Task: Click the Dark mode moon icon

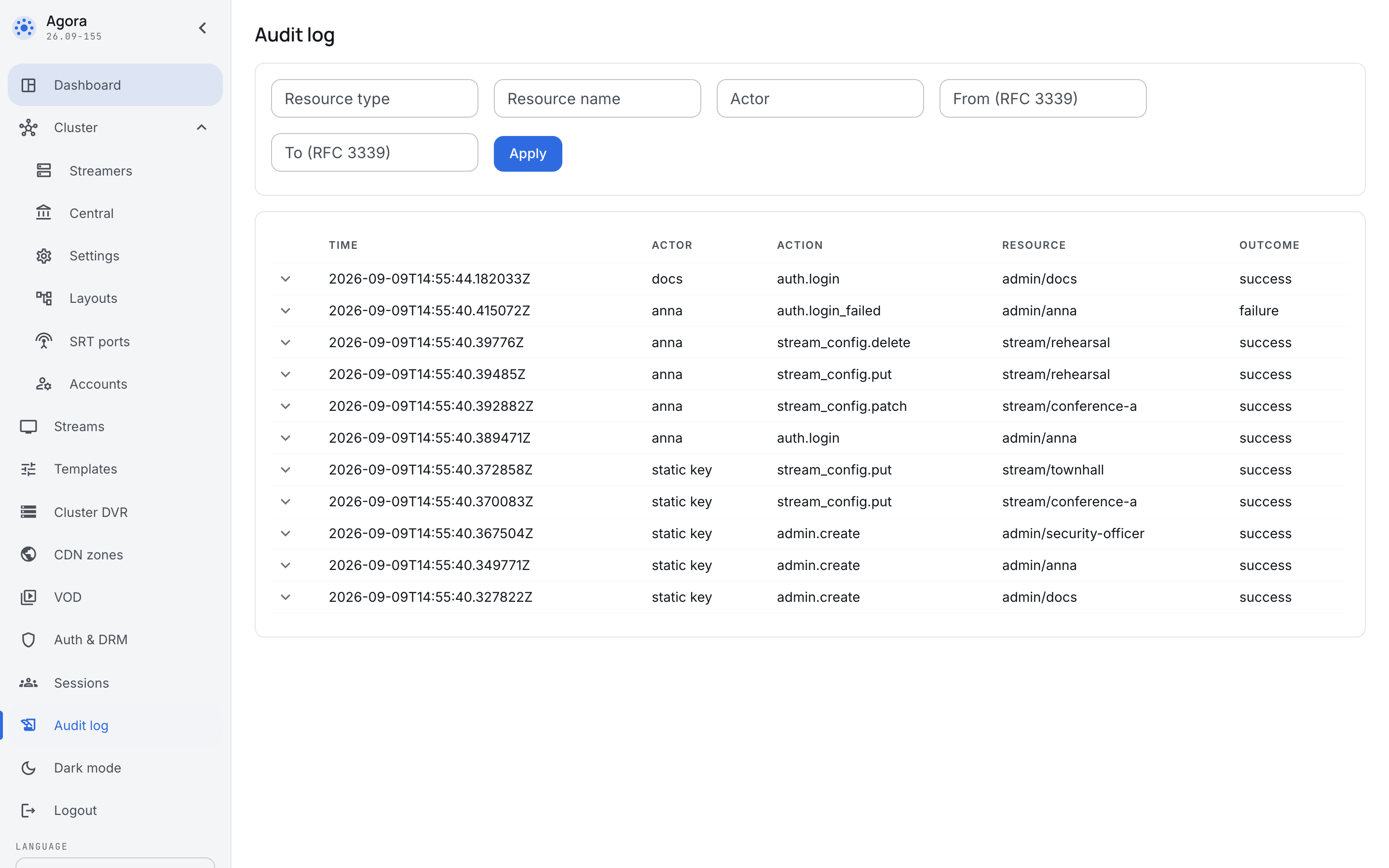Action: pos(29,768)
